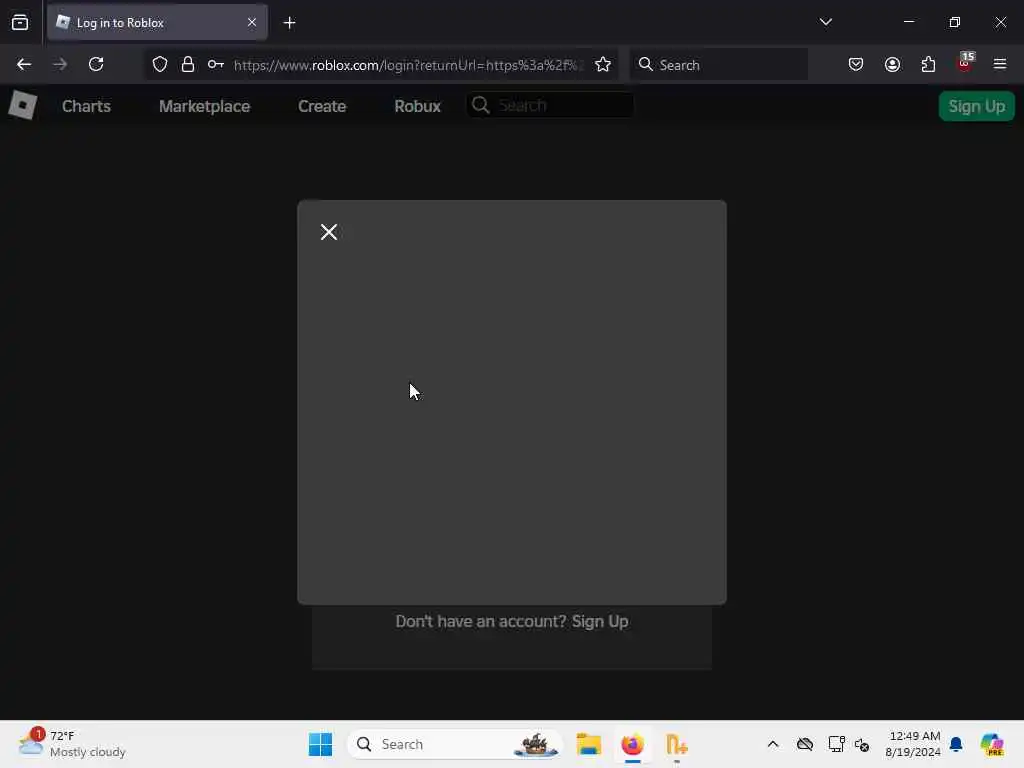Open the saved logins key icon
1024x768 pixels.
click(216, 64)
